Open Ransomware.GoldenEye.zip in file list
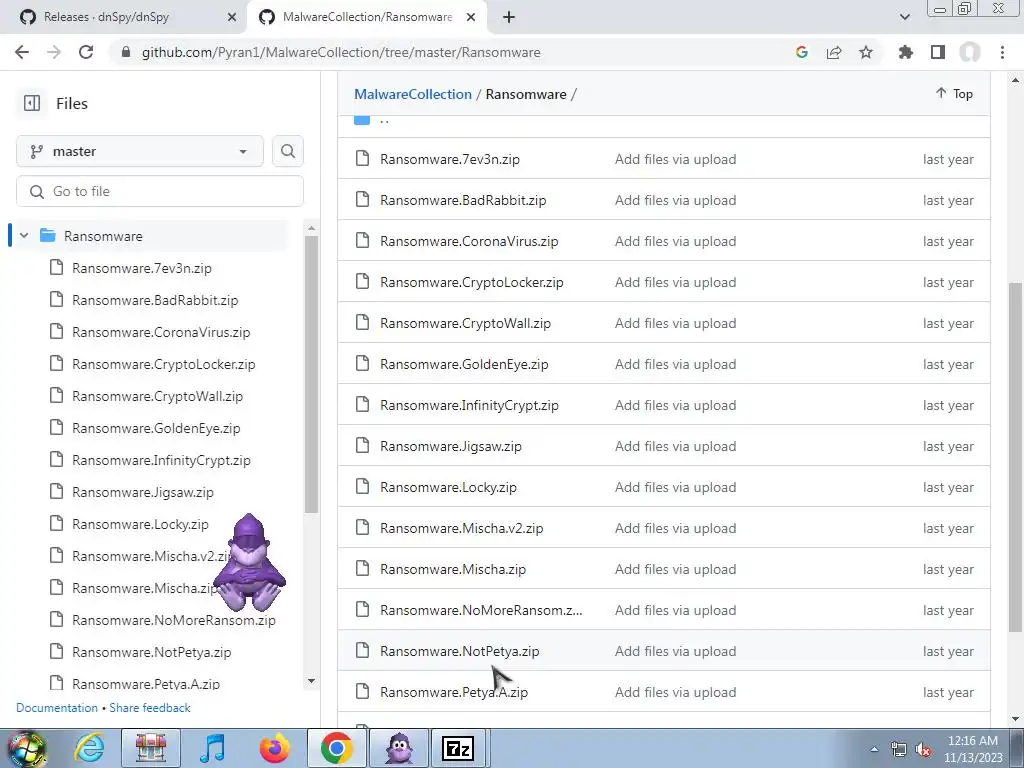This screenshot has width=1024, height=768. point(464,364)
